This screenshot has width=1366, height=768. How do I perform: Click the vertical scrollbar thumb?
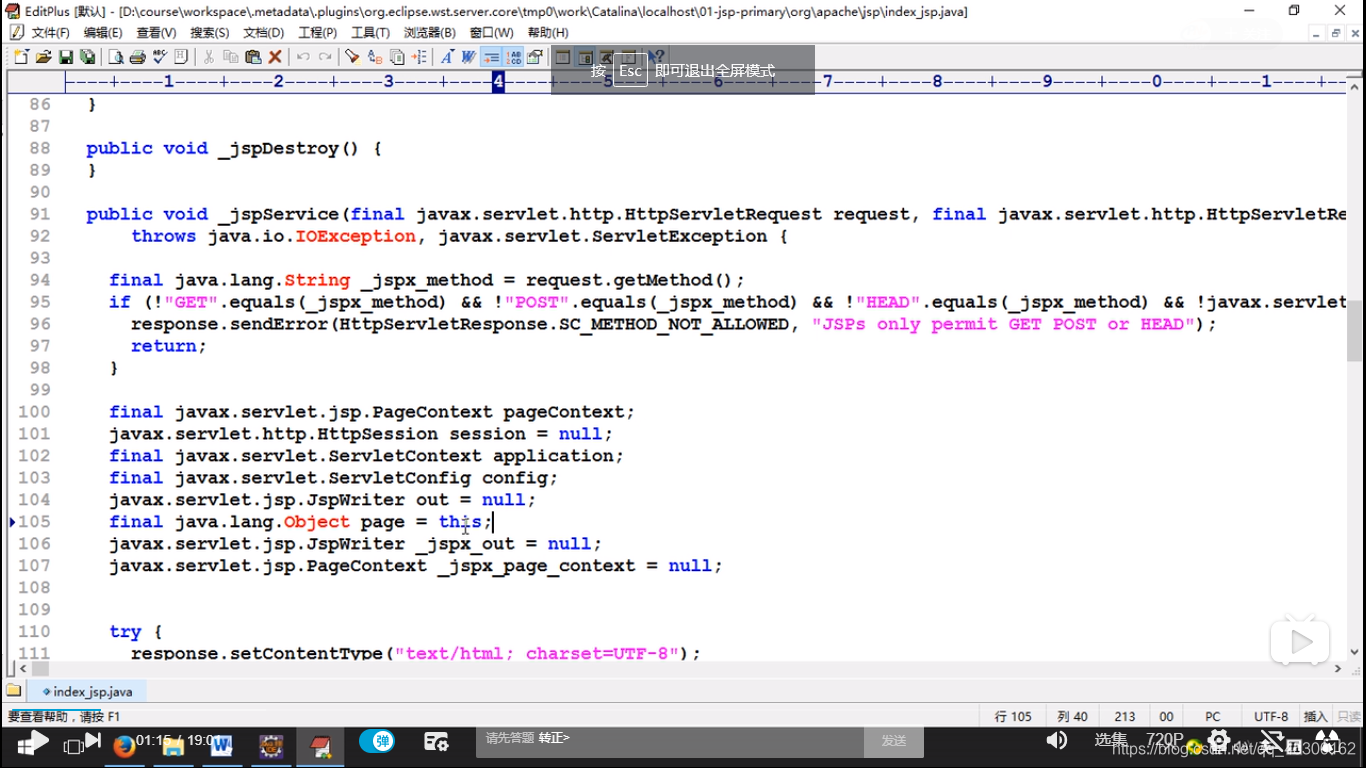click(1355, 330)
